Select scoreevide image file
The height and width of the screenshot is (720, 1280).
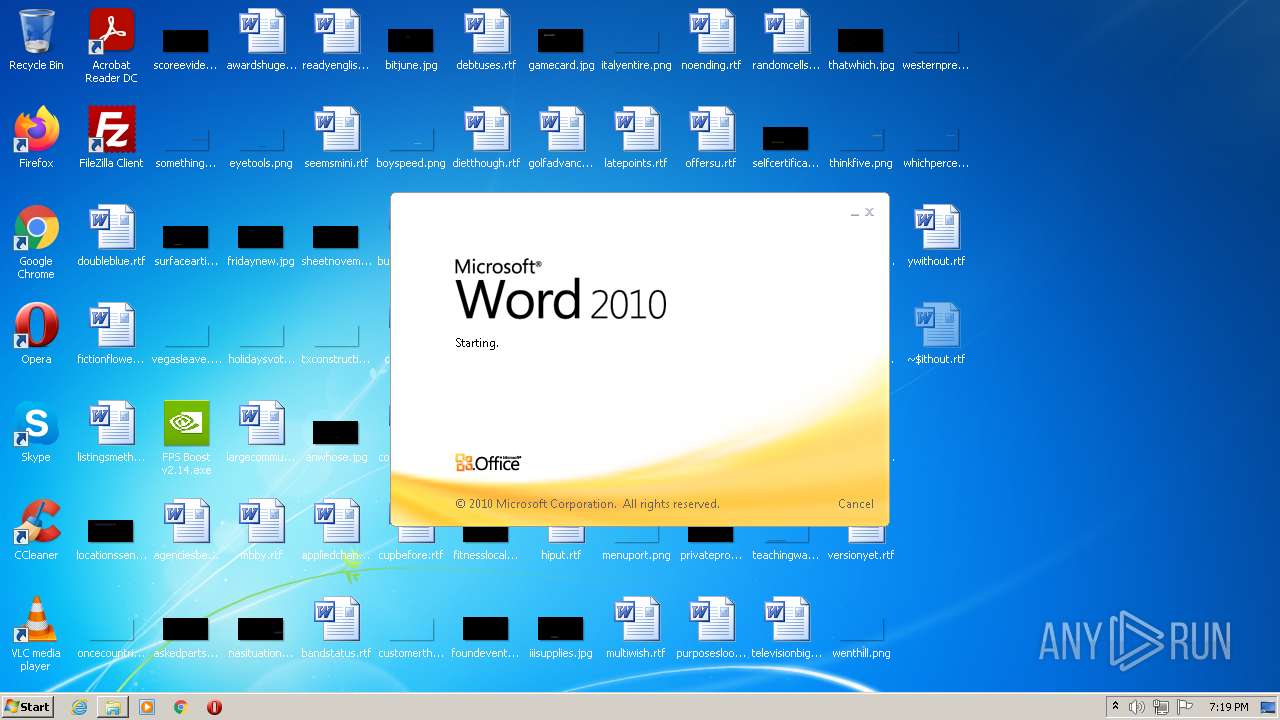(186, 40)
